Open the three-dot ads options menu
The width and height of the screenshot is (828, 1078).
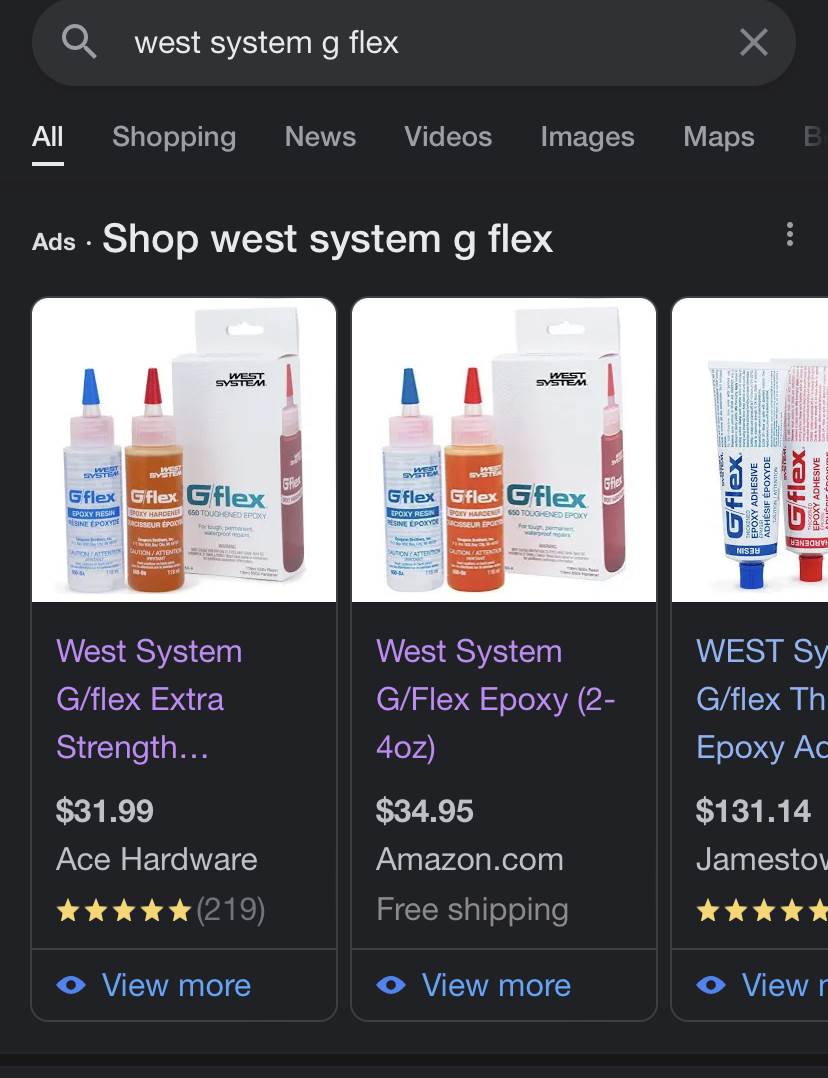[x=790, y=235]
